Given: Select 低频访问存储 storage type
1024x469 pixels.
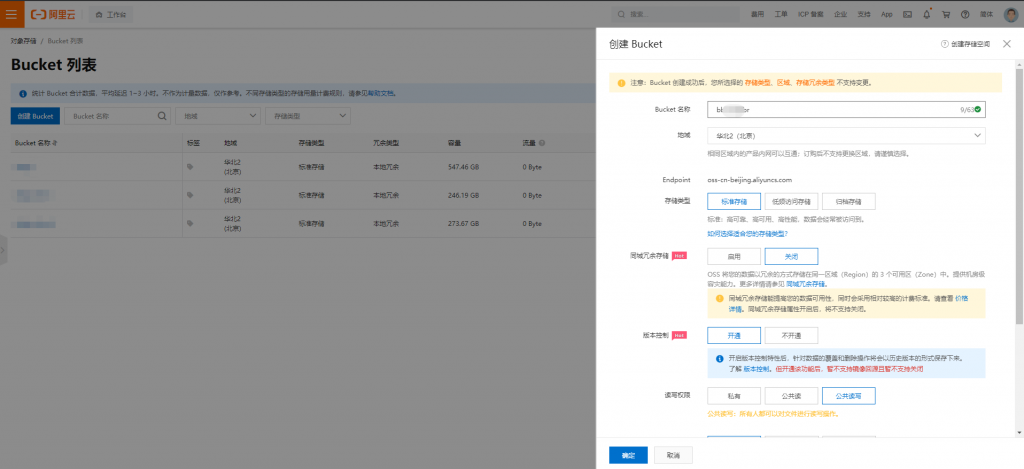Looking at the screenshot, I should (x=791, y=202).
